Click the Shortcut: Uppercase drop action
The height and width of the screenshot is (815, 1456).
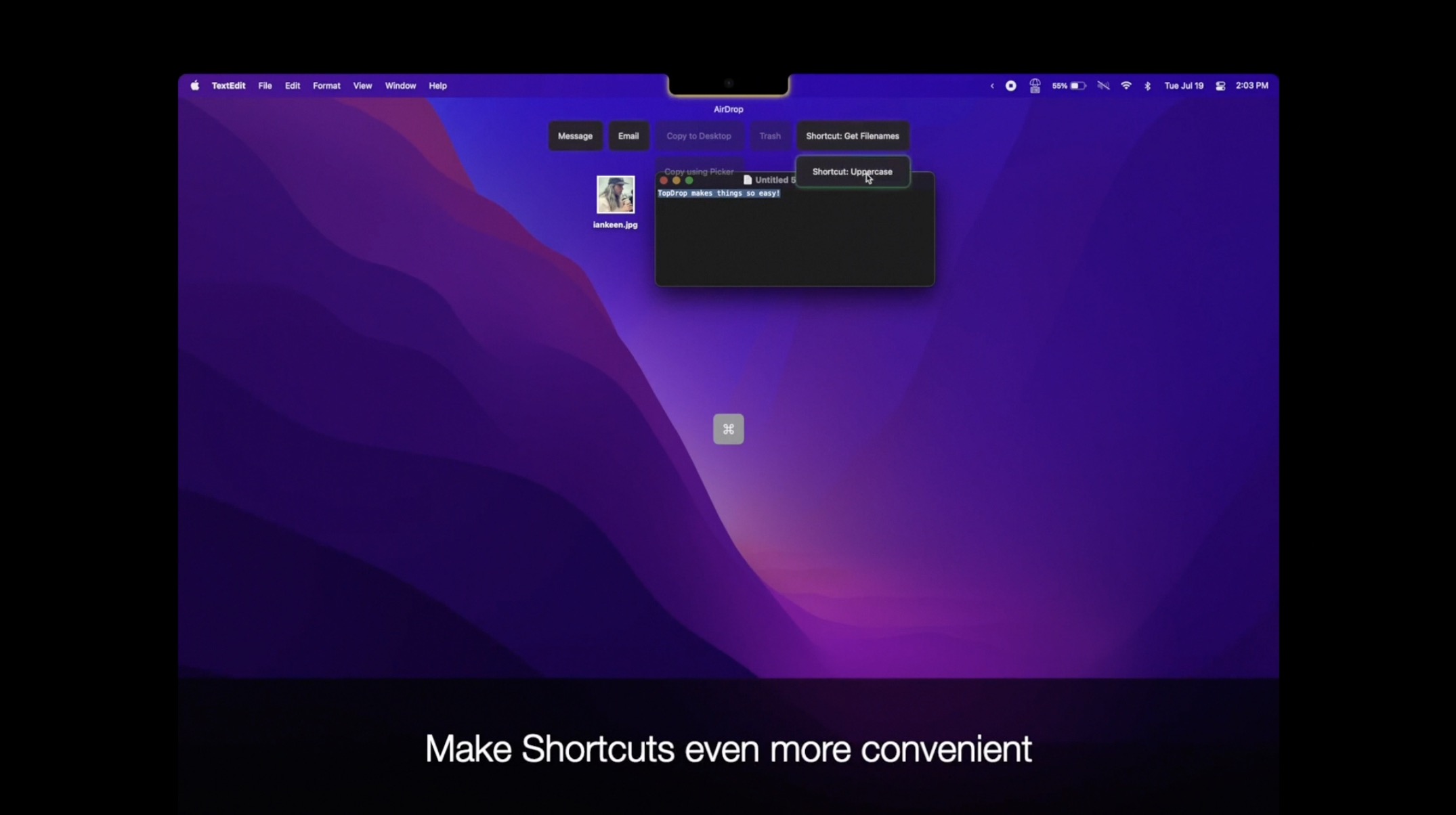click(x=852, y=172)
